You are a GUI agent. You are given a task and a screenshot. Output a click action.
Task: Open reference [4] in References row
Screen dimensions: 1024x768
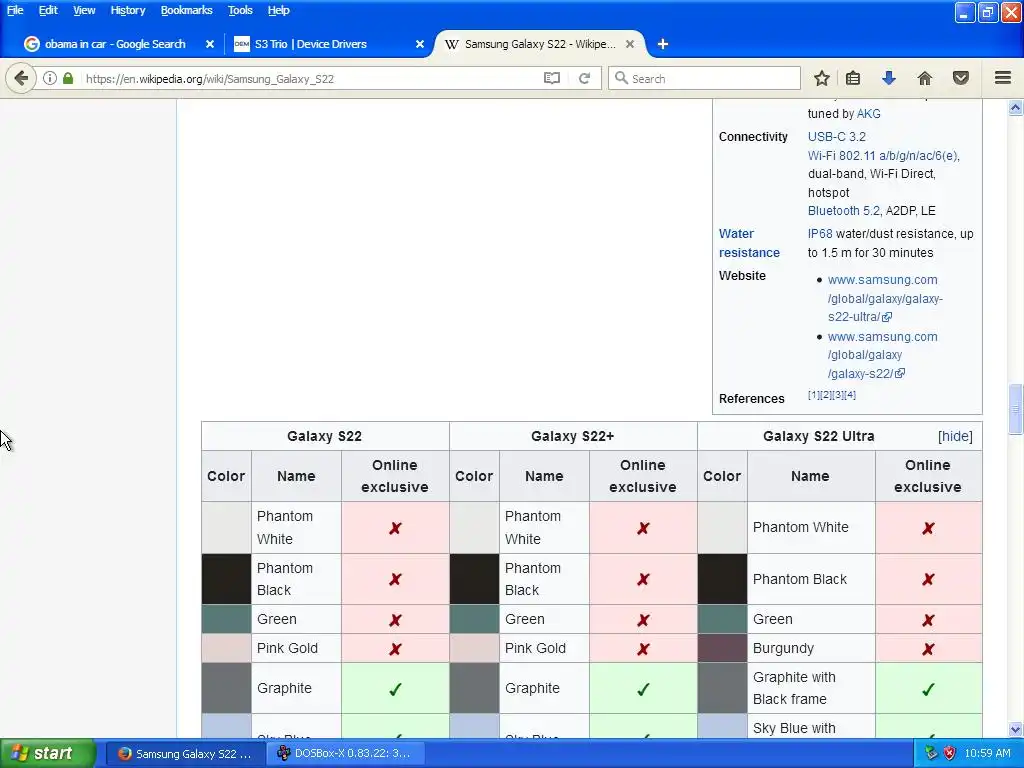click(x=850, y=395)
